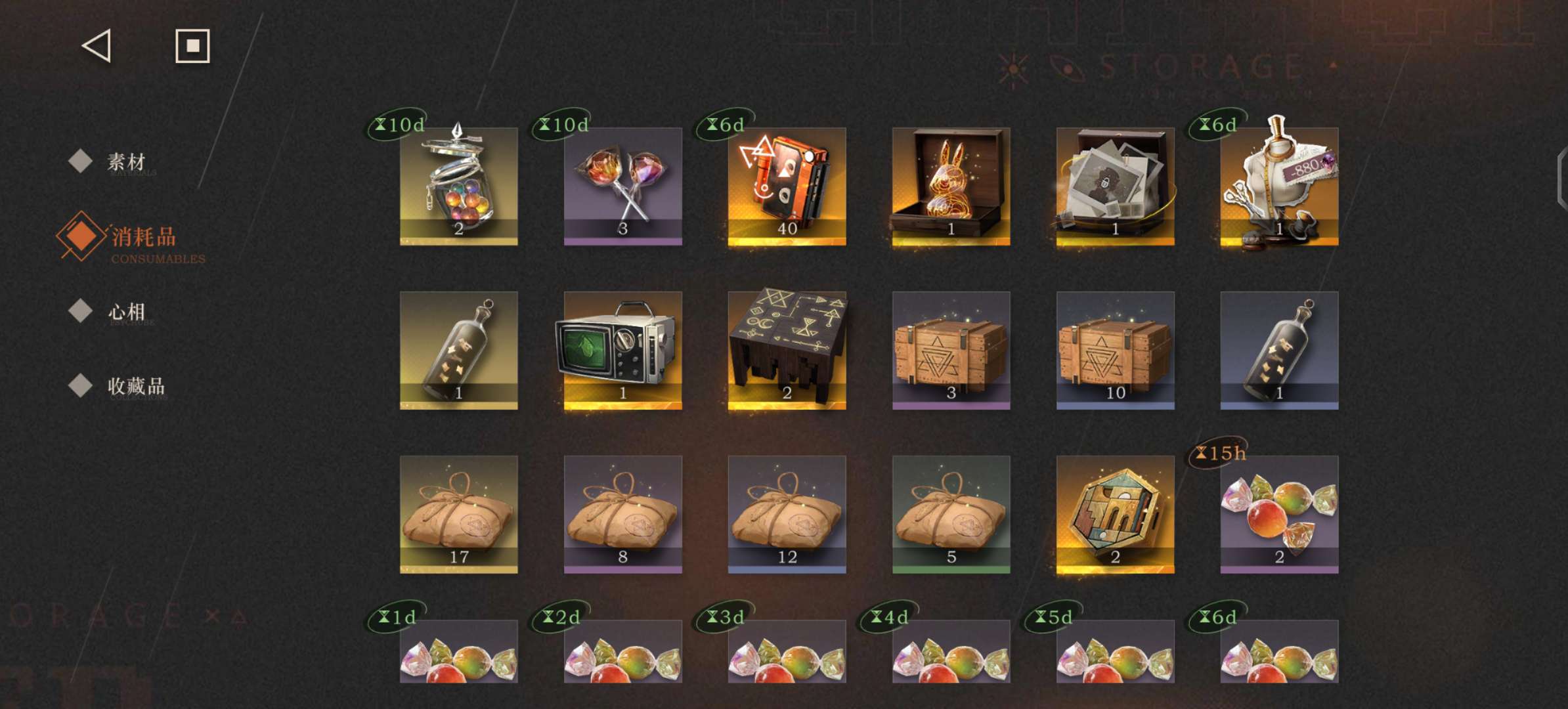Choose the photo-filled chest item
Viewport: 1568px width, 709px height.
[x=1115, y=186]
